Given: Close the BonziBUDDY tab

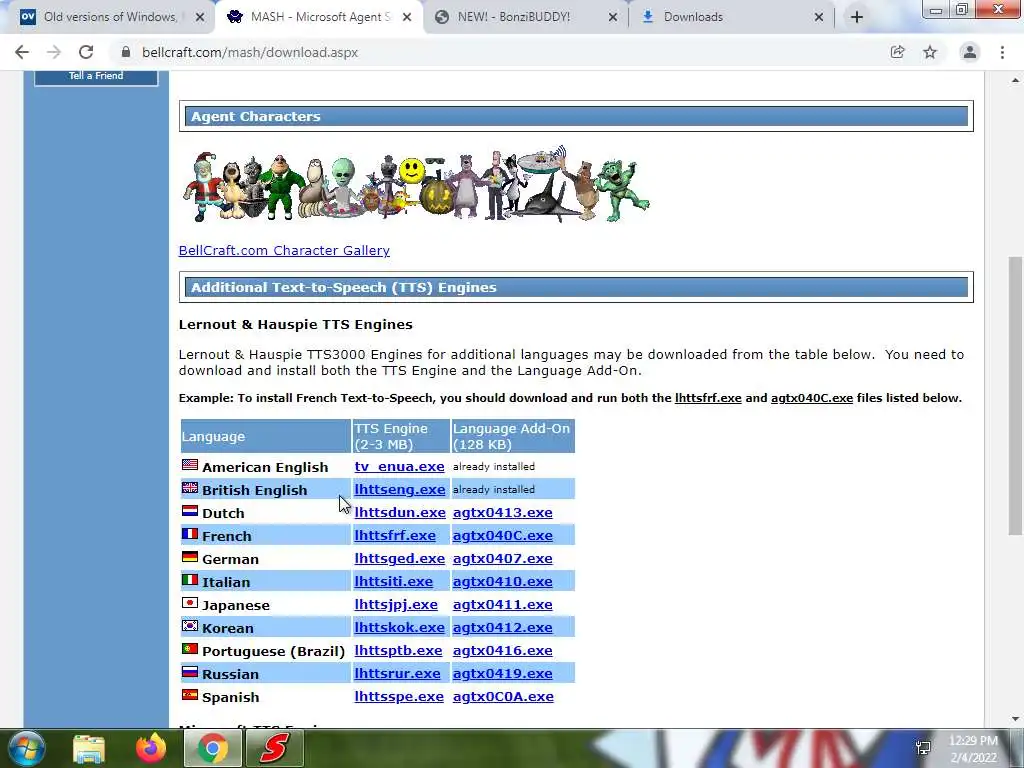Looking at the screenshot, I should [613, 17].
